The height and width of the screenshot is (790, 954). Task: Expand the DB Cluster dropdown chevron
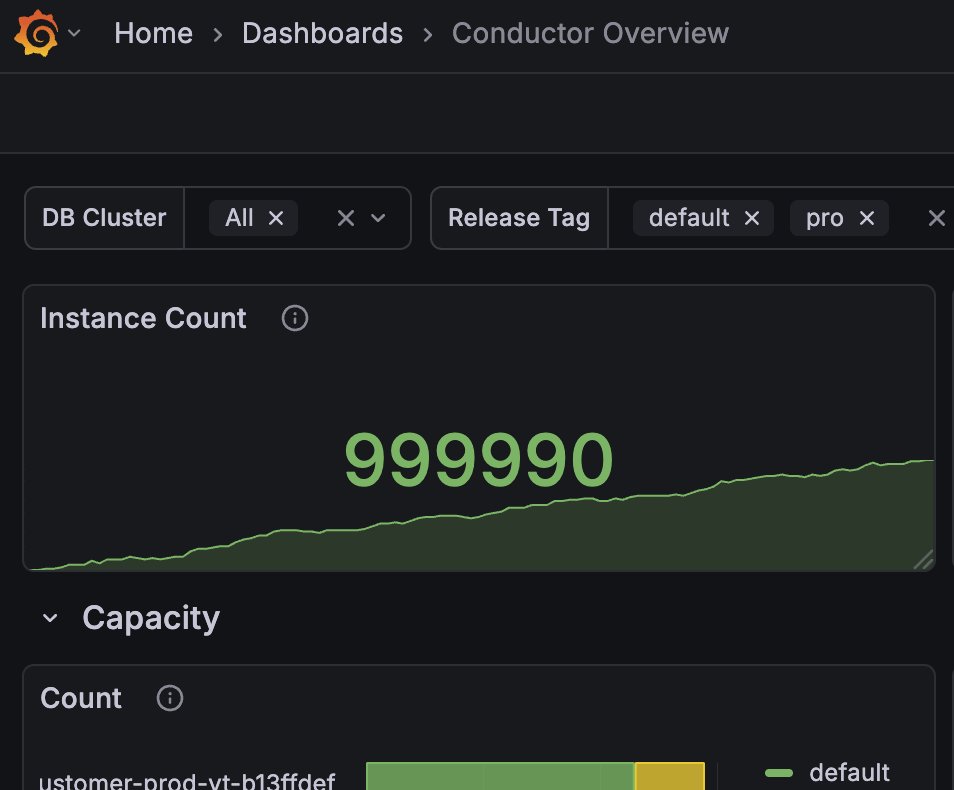pyautogui.click(x=378, y=218)
